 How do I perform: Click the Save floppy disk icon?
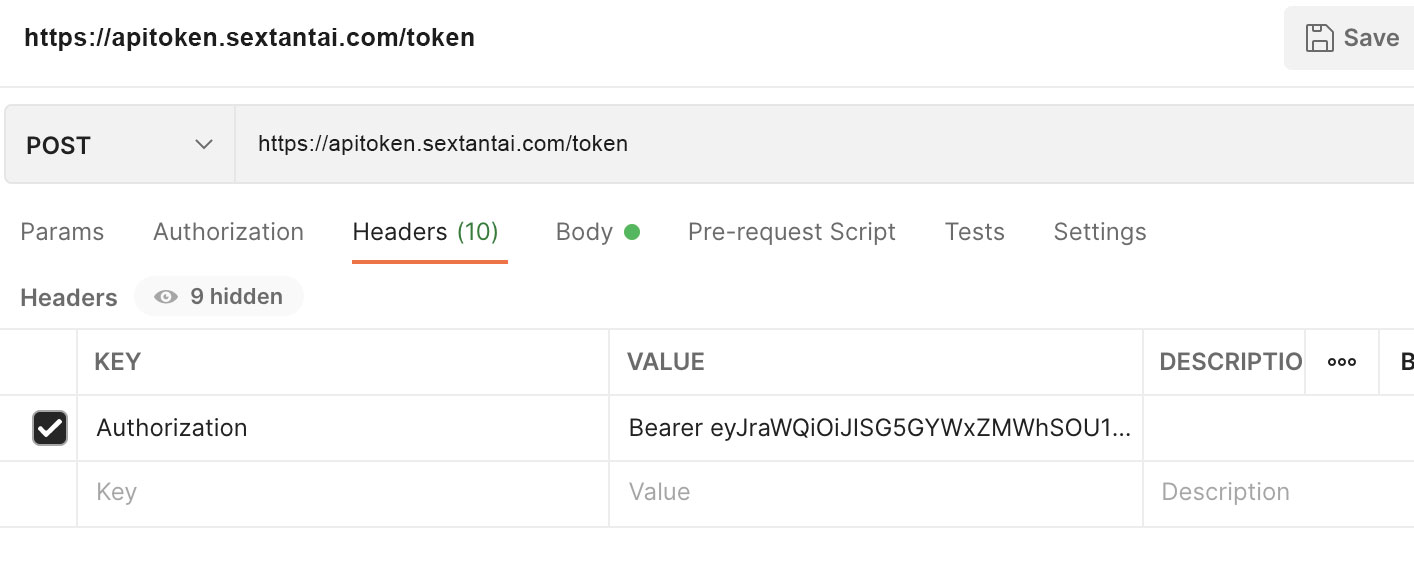(1320, 38)
